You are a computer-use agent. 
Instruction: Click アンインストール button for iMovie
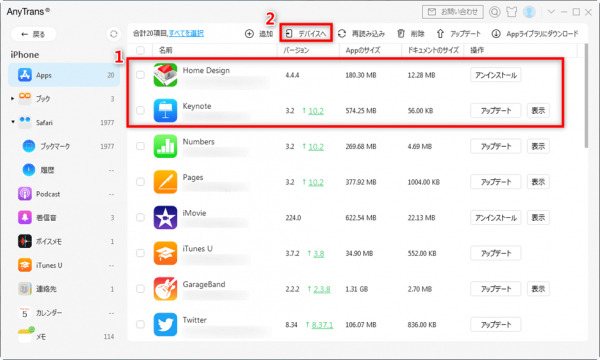[496, 218]
